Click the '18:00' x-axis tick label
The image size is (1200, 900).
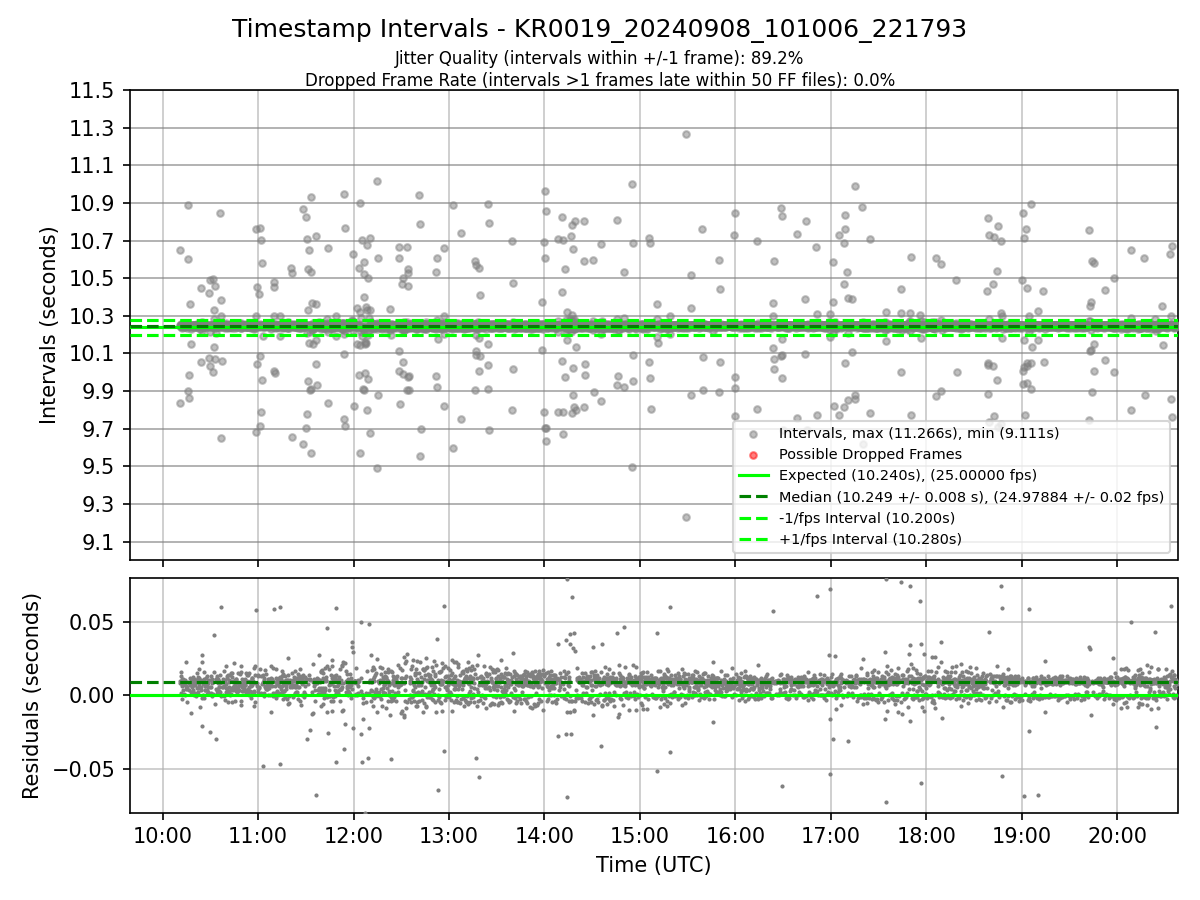point(926,835)
